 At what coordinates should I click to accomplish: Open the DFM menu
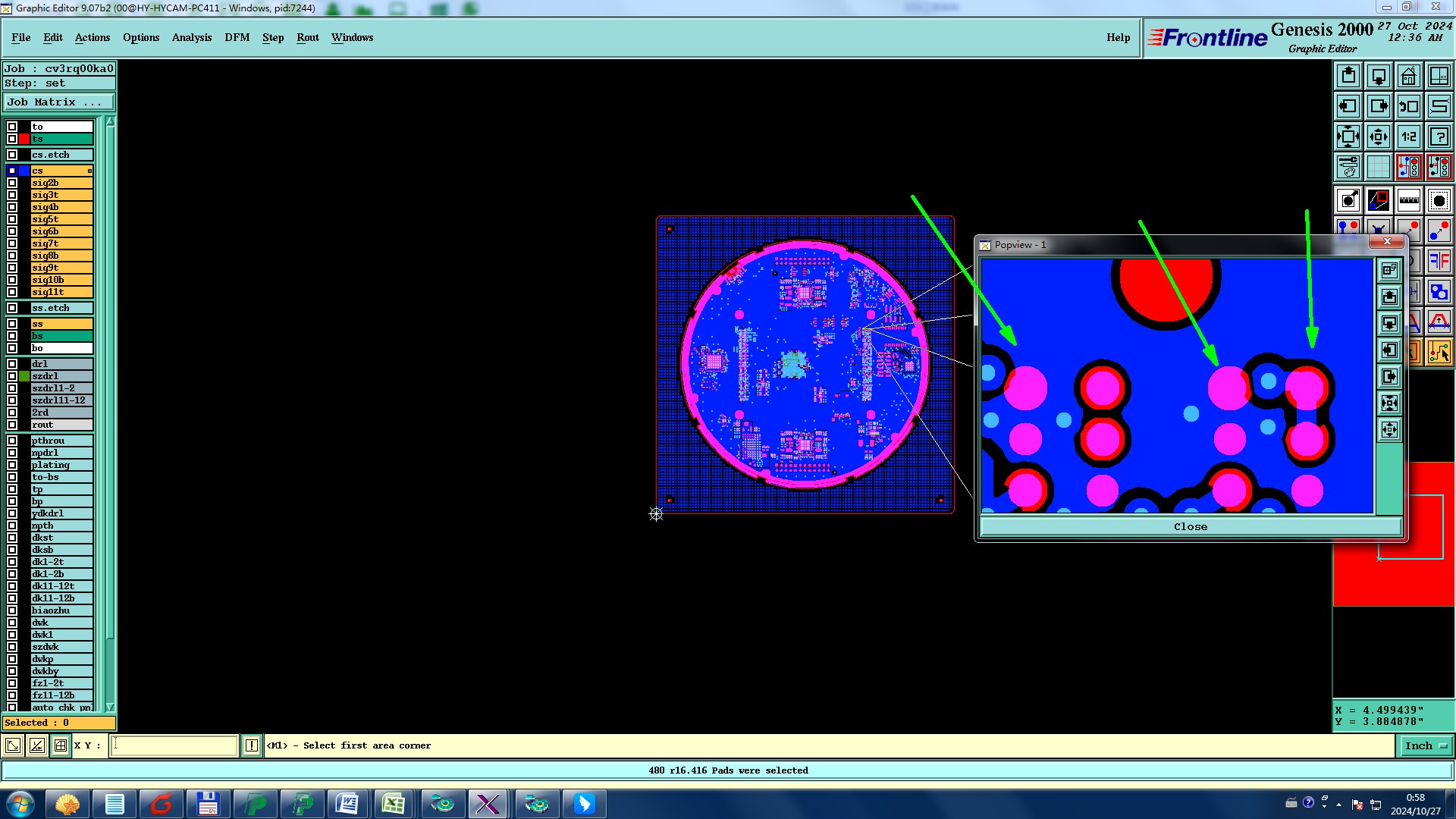[x=237, y=37]
